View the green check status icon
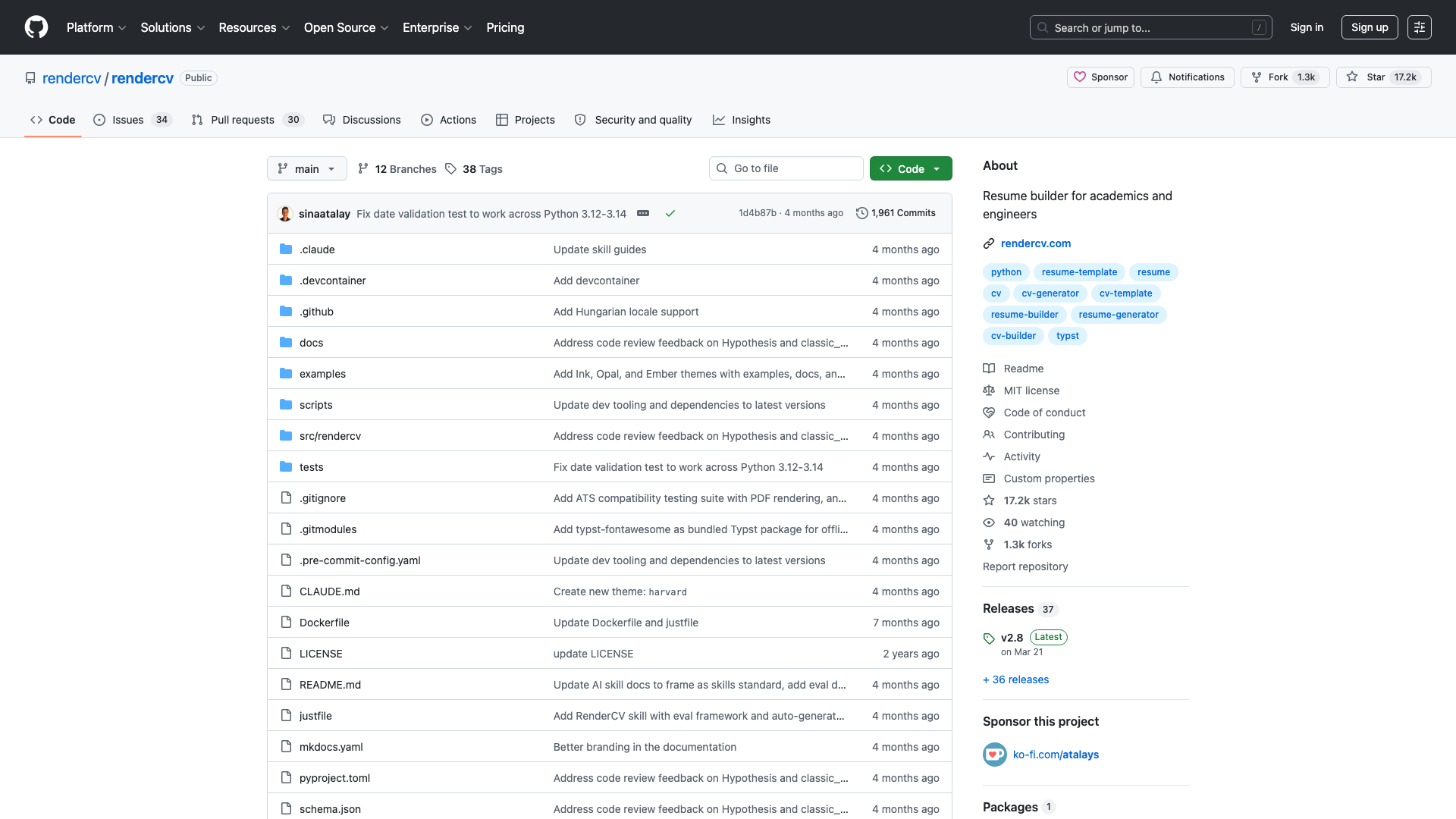This screenshot has width=1456, height=819. click(670, 213)
